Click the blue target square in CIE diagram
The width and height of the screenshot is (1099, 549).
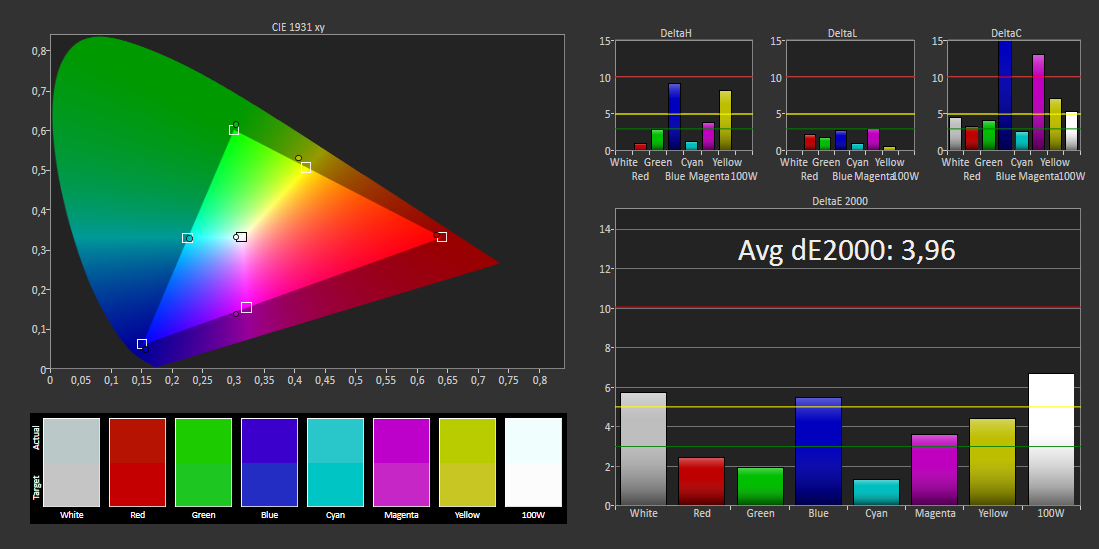pyautogui.click(x=142, y=344)
